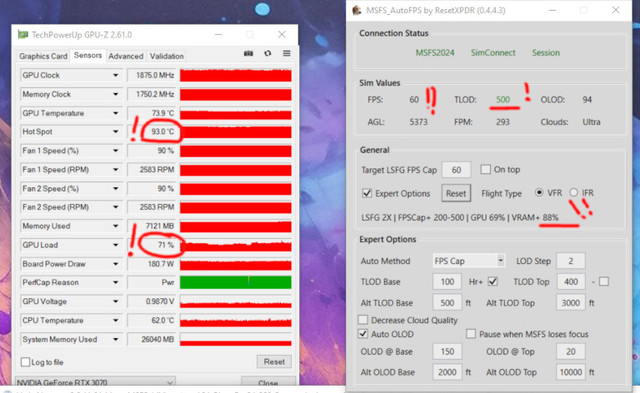Open the Advanced tab in GPU-Z
640x393 pixels.
(126, 56)
